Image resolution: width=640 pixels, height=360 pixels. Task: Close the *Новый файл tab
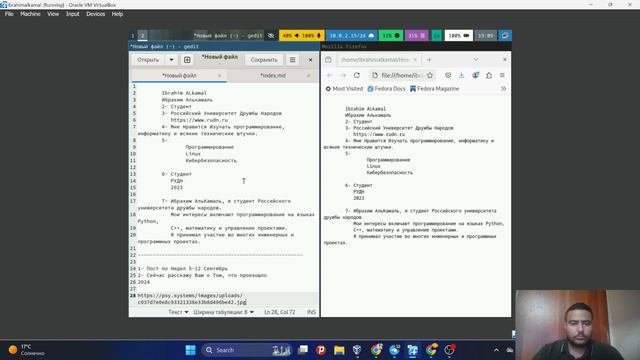click(x=219, y=76)
